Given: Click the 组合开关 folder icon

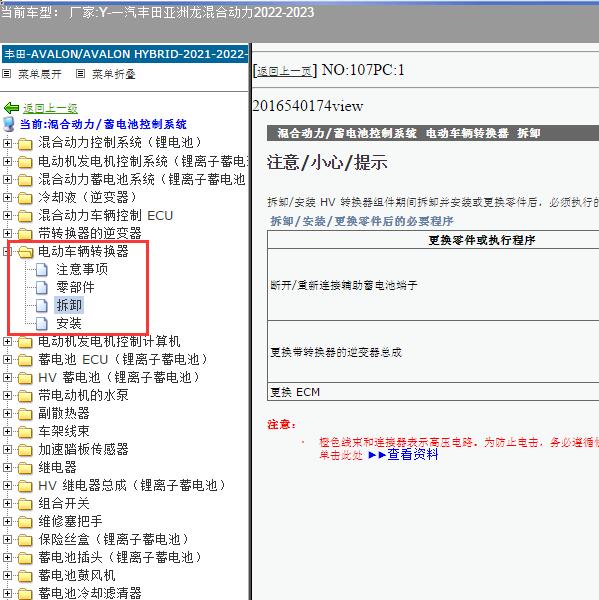Looking at the screenshot, I should pyautogui.click(x=25, y=504).
